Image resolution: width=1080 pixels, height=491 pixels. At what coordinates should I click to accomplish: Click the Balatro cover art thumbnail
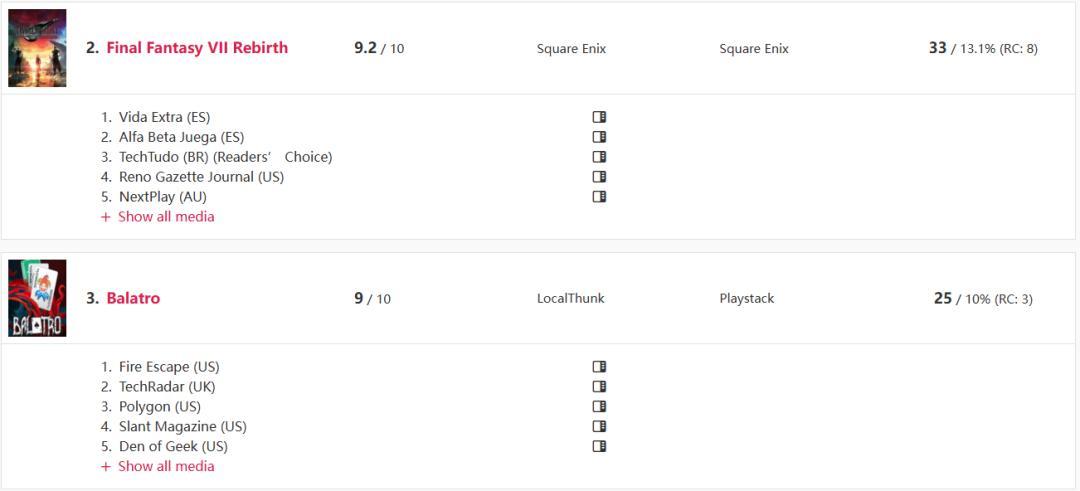[37, 298]
